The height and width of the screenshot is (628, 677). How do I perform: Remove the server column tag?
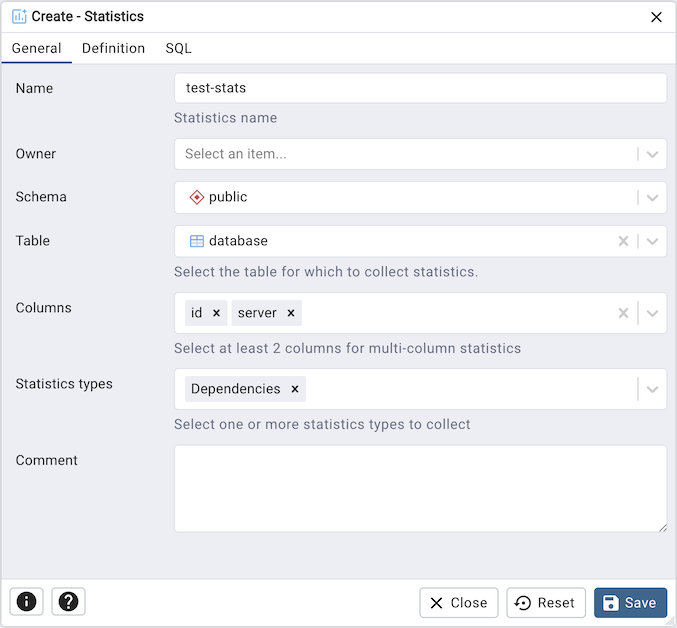click(x=291, y=313)
